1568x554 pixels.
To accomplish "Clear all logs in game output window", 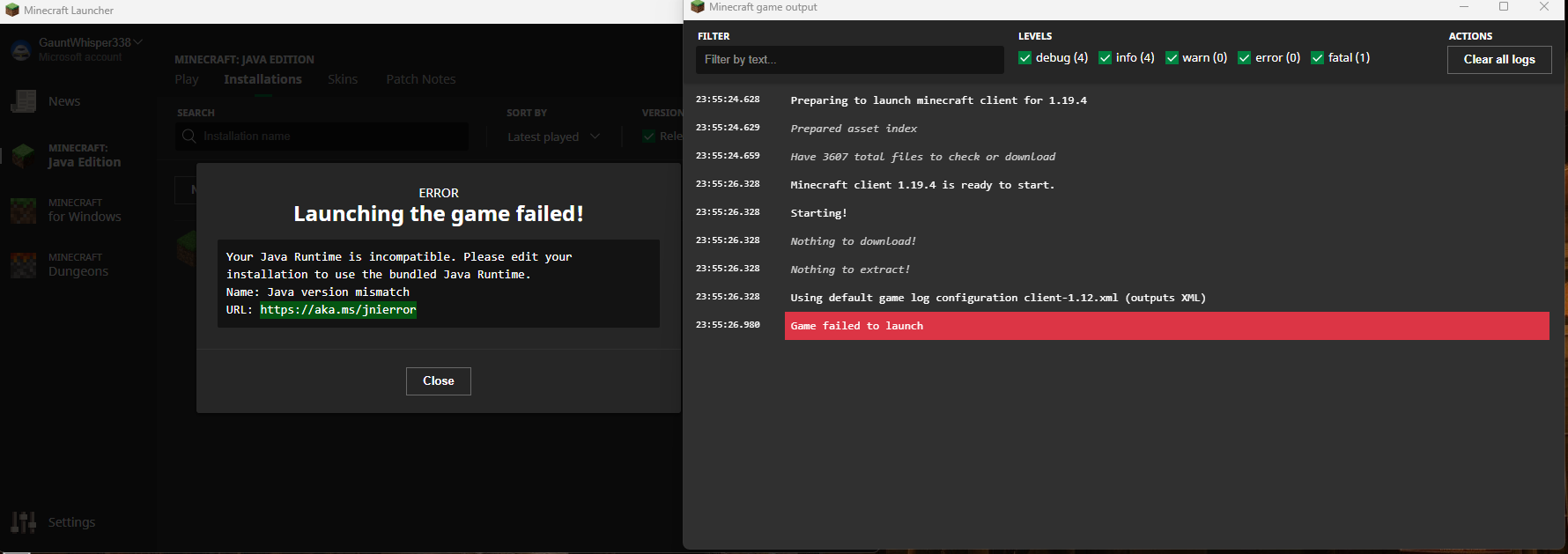I will point(1499,60).
